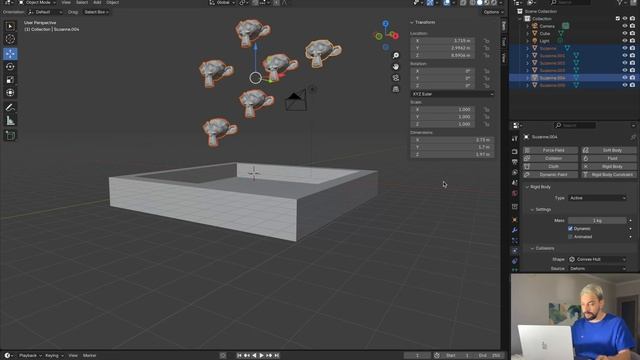640x360 pixels.
Task: Select the 3D Cursor tool
Action: click(x=10, y=39)
